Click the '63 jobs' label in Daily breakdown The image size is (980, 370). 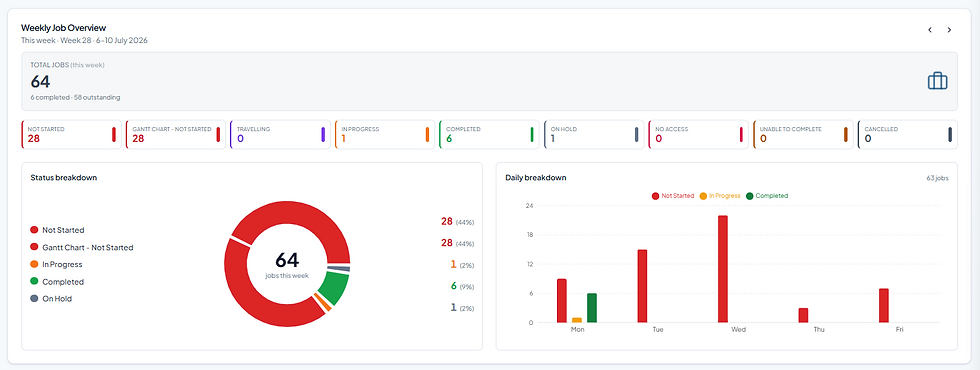[938, 178]
